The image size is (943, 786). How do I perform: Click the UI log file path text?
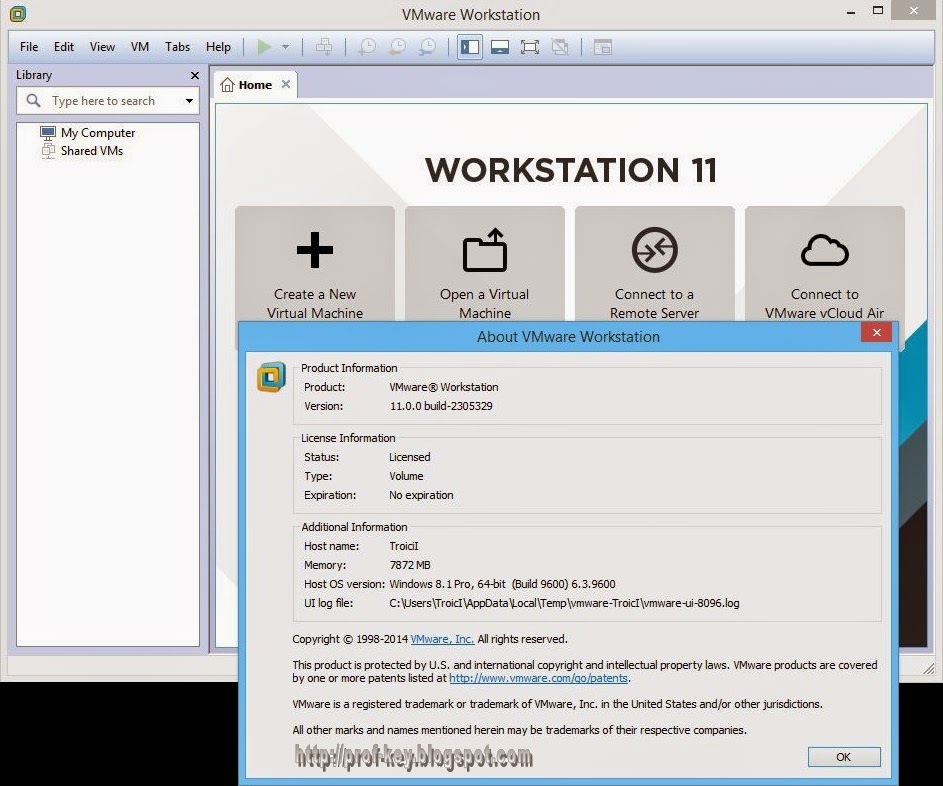pos(564,603)
